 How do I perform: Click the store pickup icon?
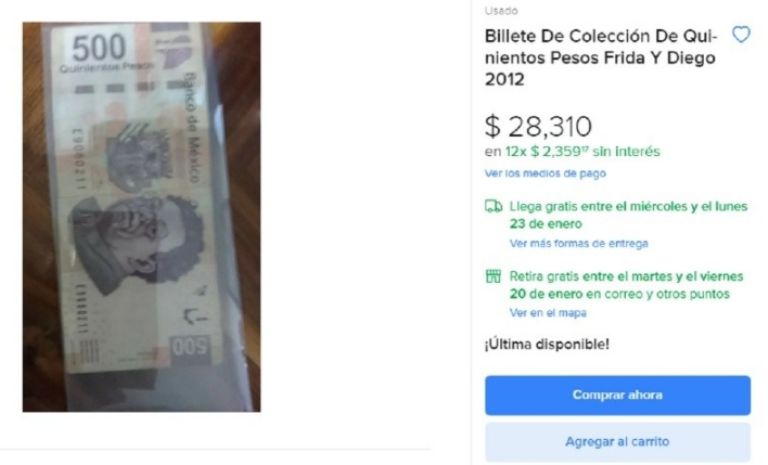point(493,276)
